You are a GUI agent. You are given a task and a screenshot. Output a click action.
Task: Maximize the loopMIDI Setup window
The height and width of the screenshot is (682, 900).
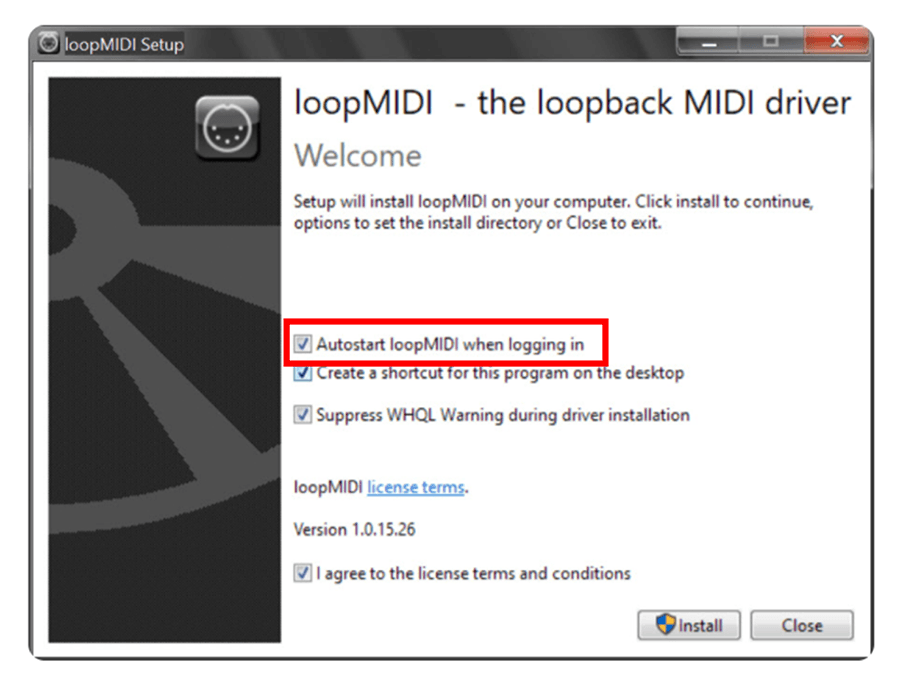click(771, 42)
